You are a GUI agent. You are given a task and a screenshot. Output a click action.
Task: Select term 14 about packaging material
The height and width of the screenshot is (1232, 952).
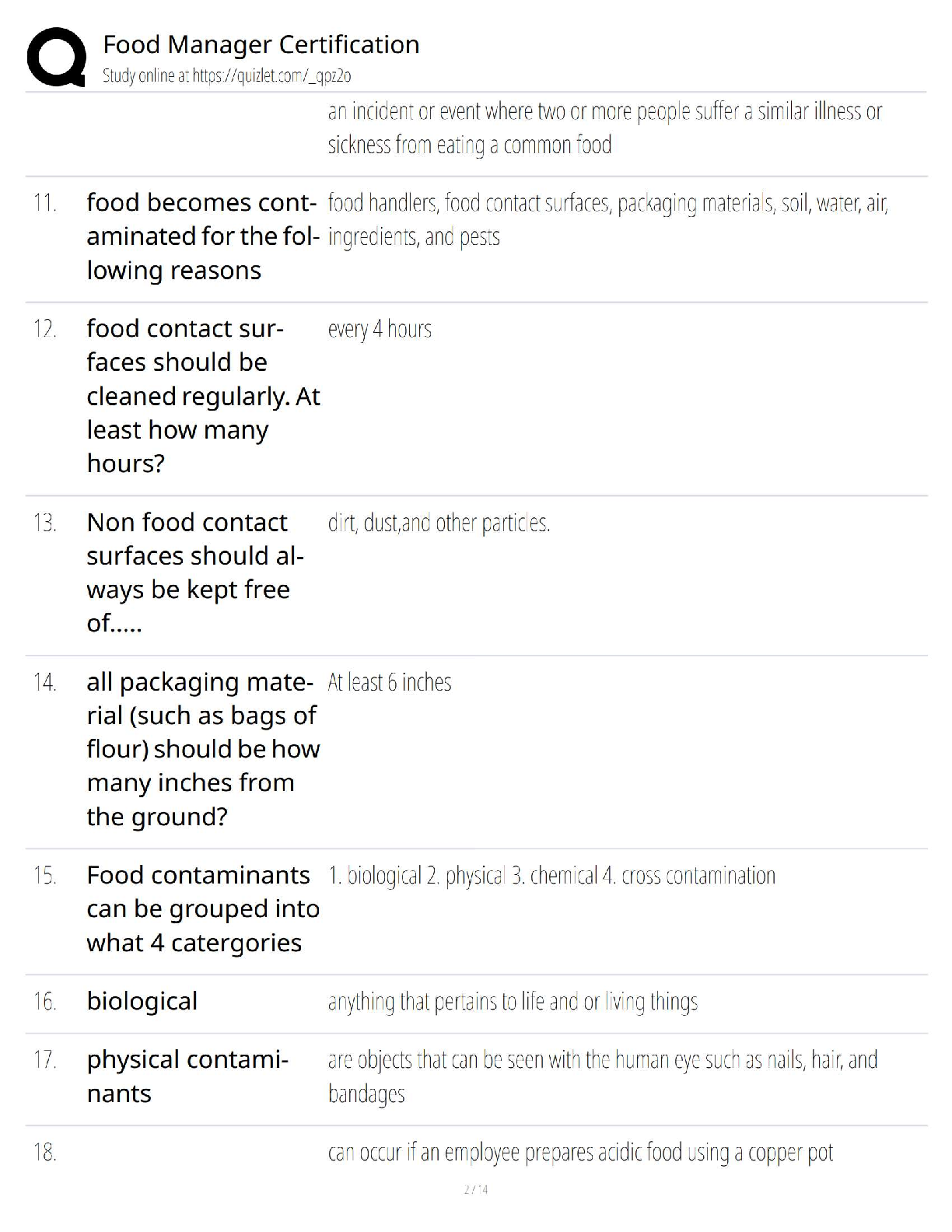(203, 749)
